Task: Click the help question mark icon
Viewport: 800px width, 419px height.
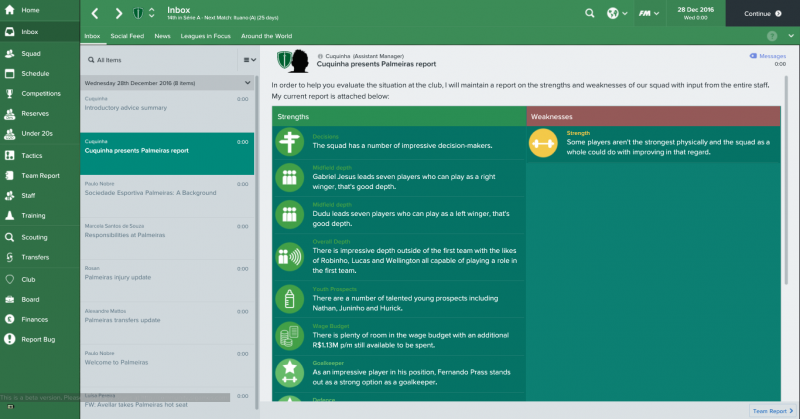Action: (771, 36)
